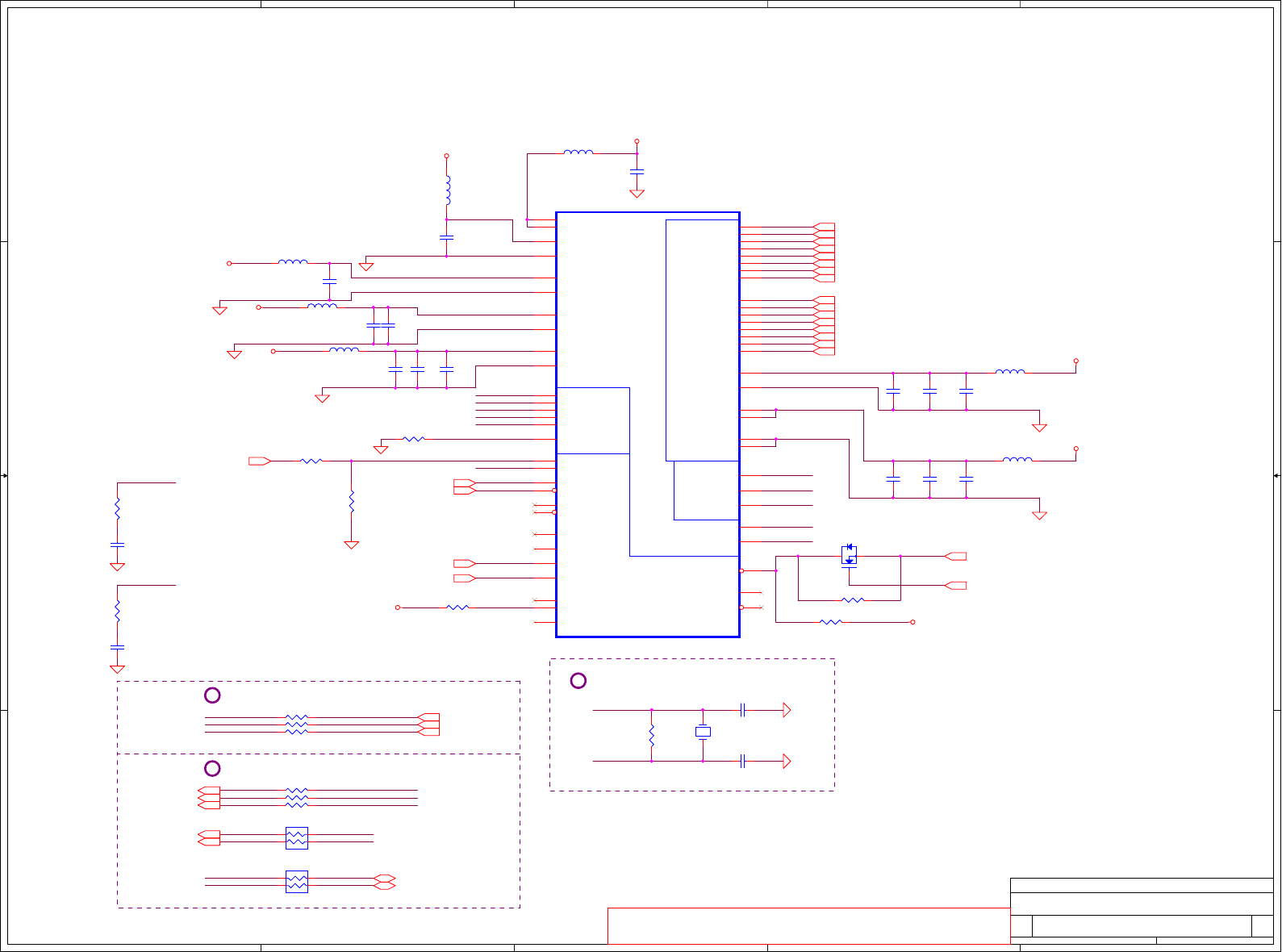
Task: Select the upper port right of MOSFET
Action: (955, 556)
